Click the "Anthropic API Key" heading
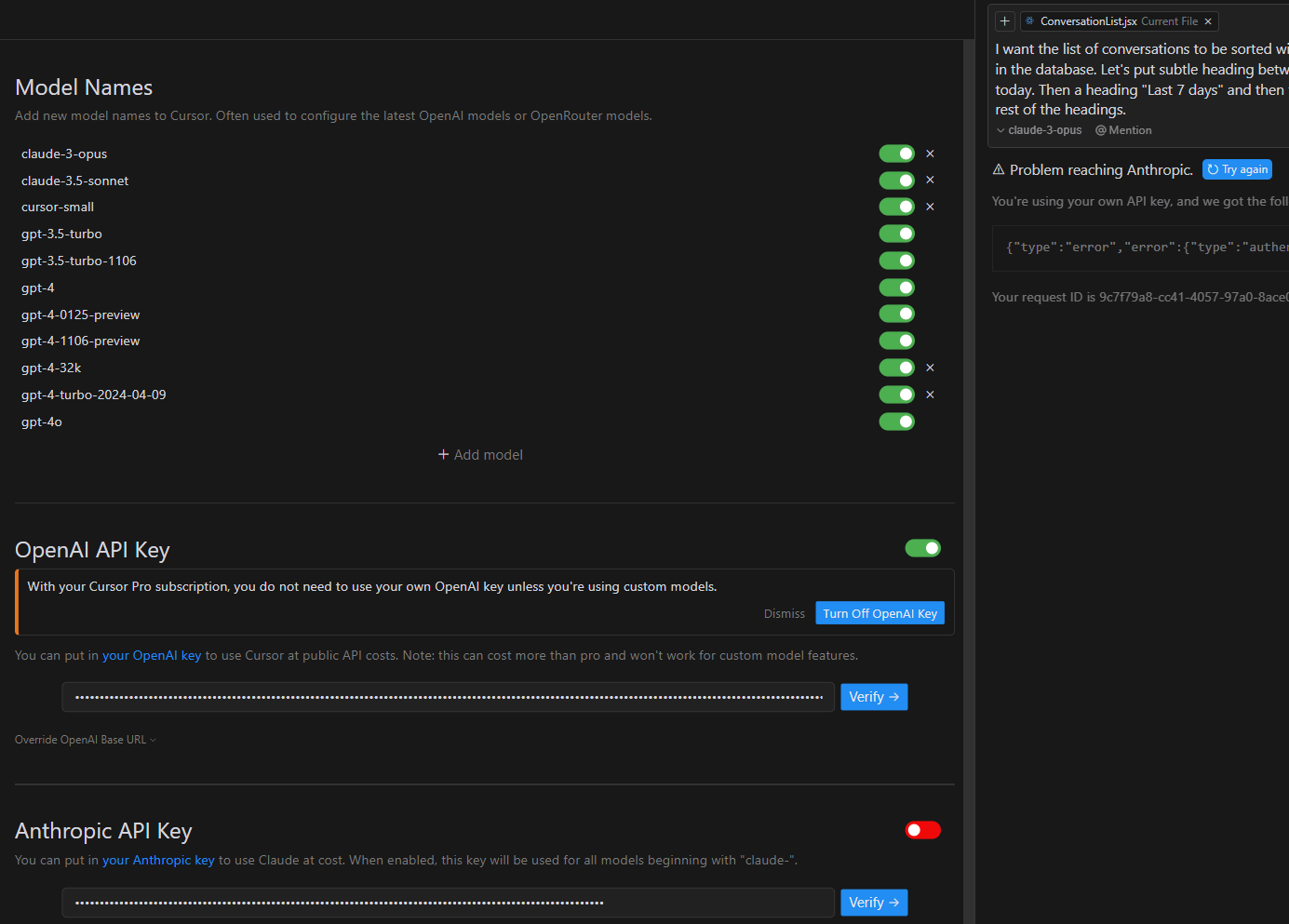Image resolution: width=1289 pixels, height=924 pixels. point(103,831)
